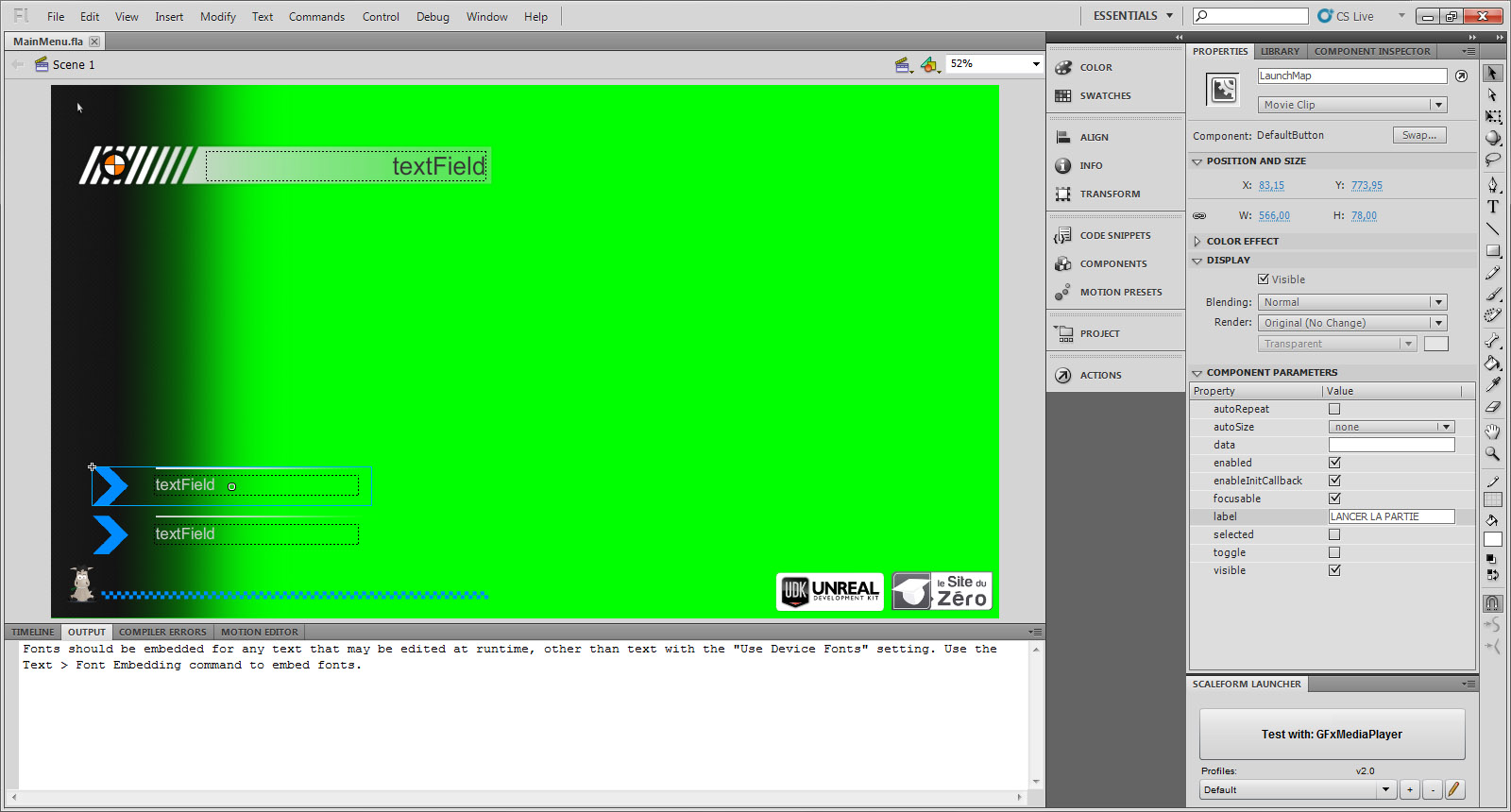Open the Modify menu
The width and height of the screenshot is (1511, 812).
coord(217,17)
